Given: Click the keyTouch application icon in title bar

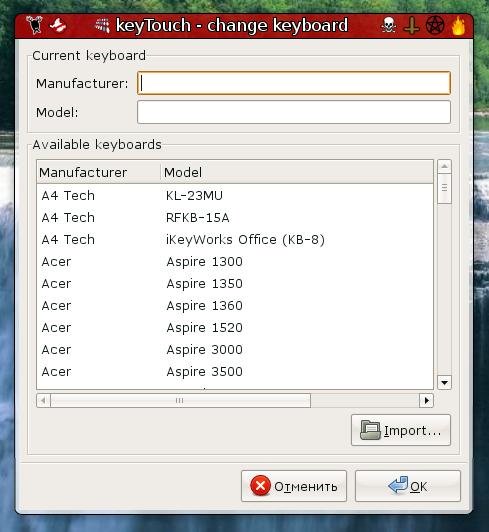Looking at the screenshot, I should click(x=102, y=25).
